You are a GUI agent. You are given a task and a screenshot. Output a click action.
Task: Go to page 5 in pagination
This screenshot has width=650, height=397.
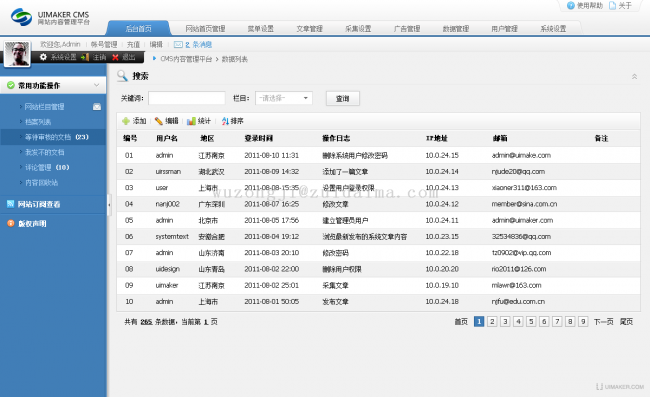(531, 321)
